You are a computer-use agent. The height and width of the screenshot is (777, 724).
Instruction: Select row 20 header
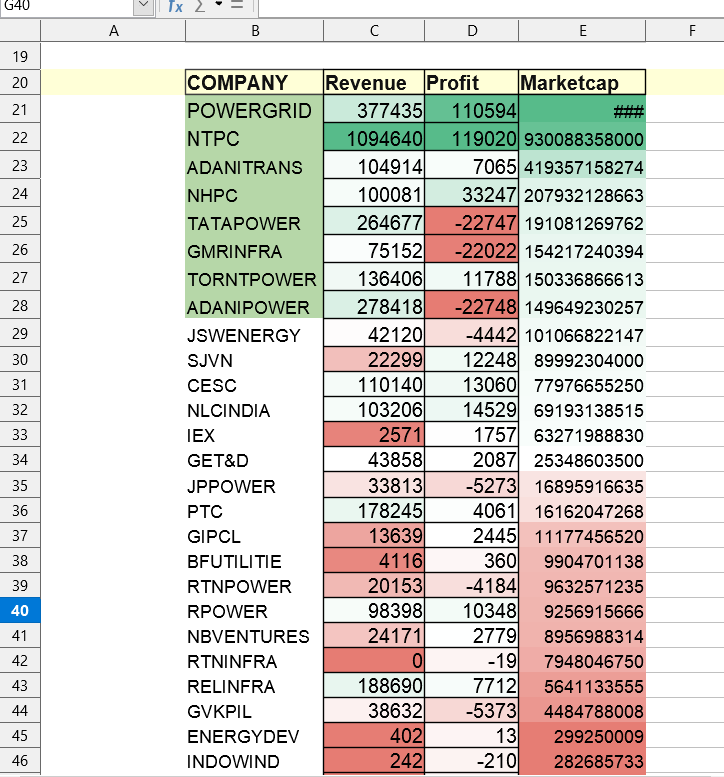tap(20, 82)
